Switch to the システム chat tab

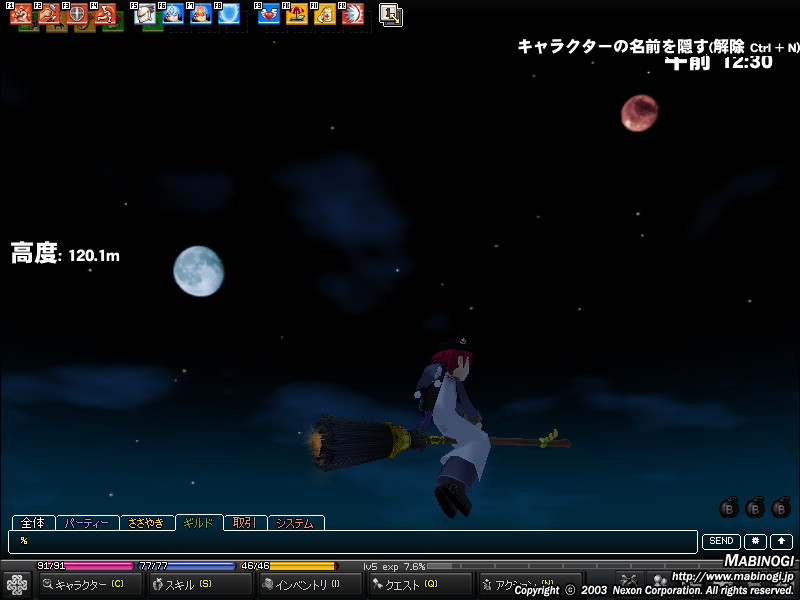click(295, 522)
